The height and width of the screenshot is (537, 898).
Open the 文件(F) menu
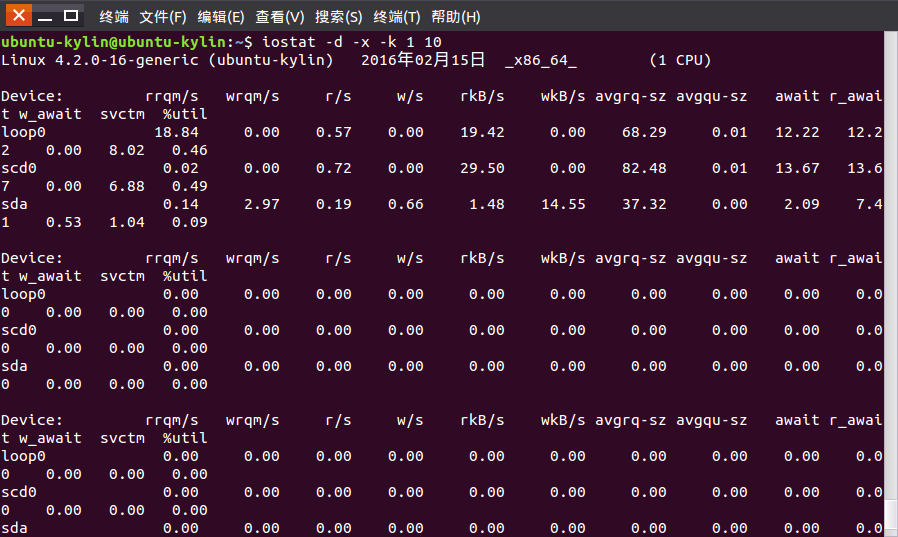coord(163,17)
